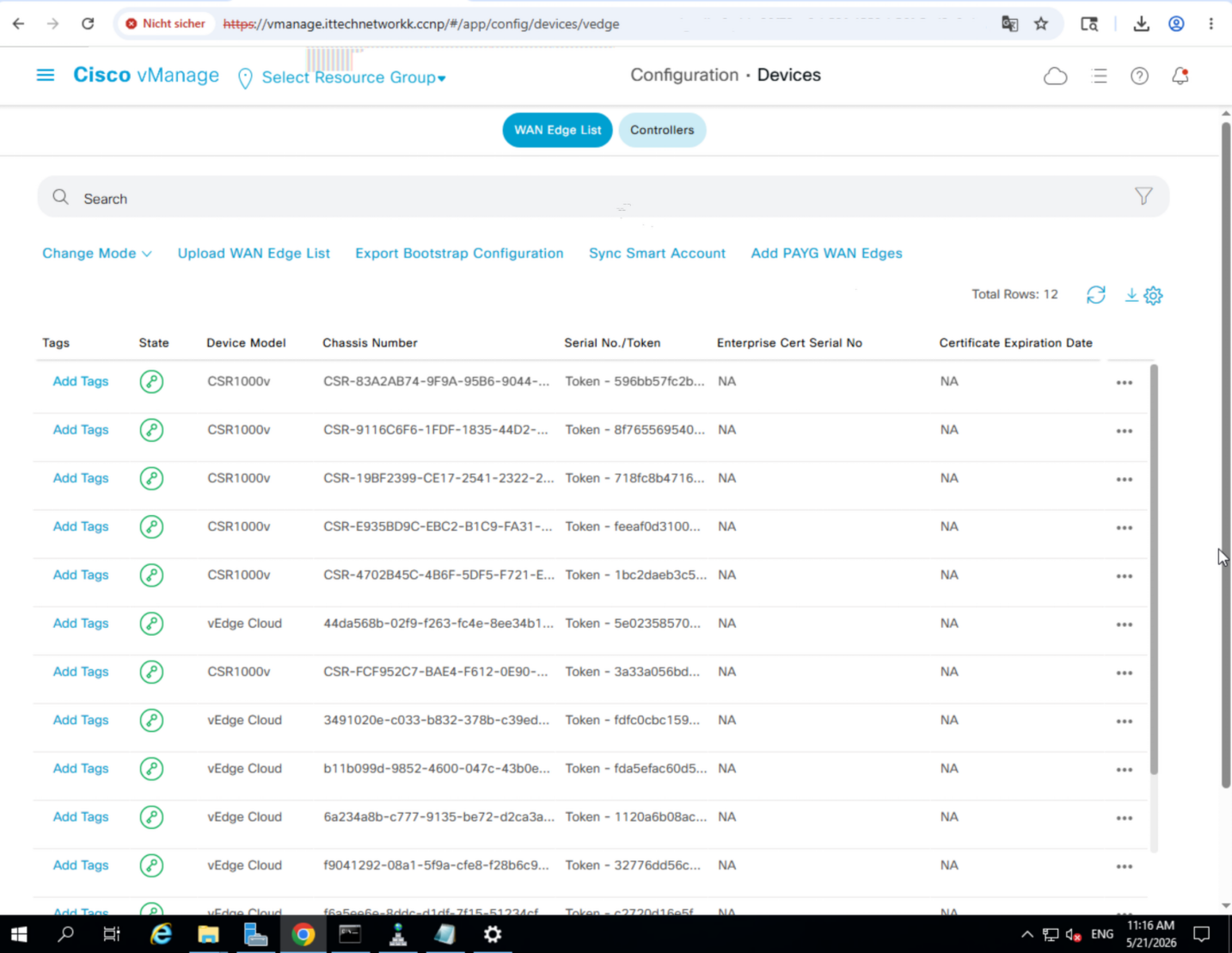Open more actions for CSR-19BF2399 row
The width and height of the screenshot is (1232, 953).
point(1124,479)
